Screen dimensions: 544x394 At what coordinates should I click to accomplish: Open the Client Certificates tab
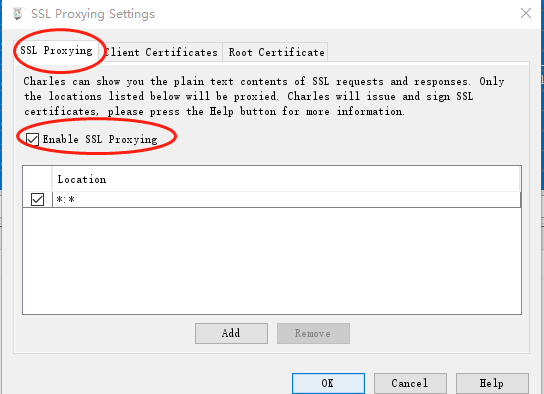[161, 52]
